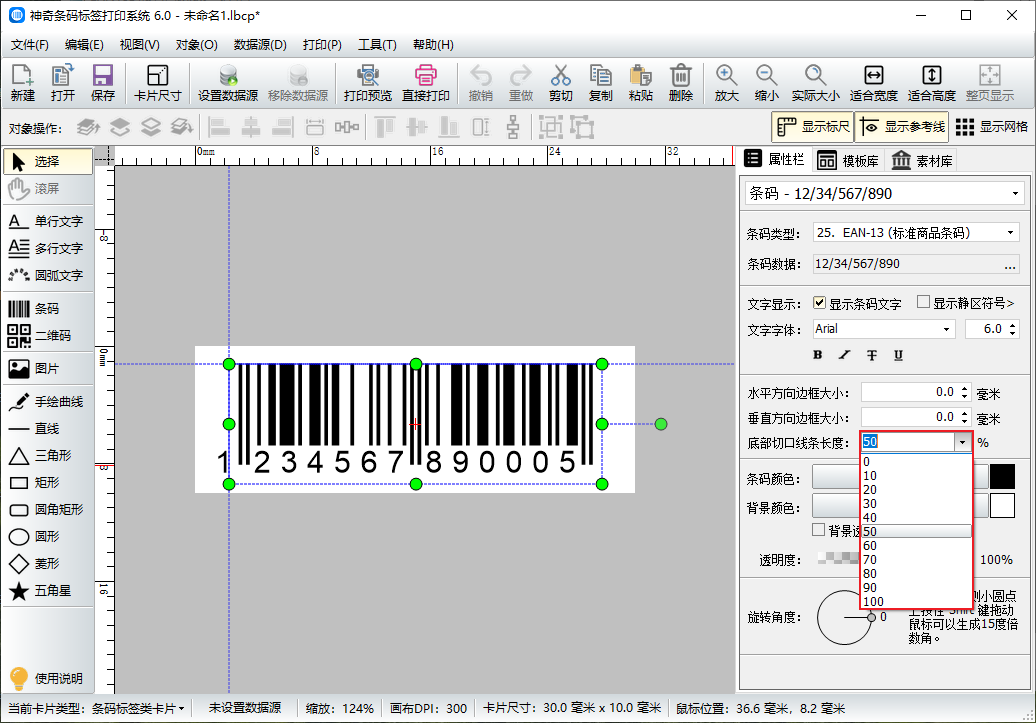Open the 数据源(D) menu
Screen dimensions: 1036x723
[260, 45]
